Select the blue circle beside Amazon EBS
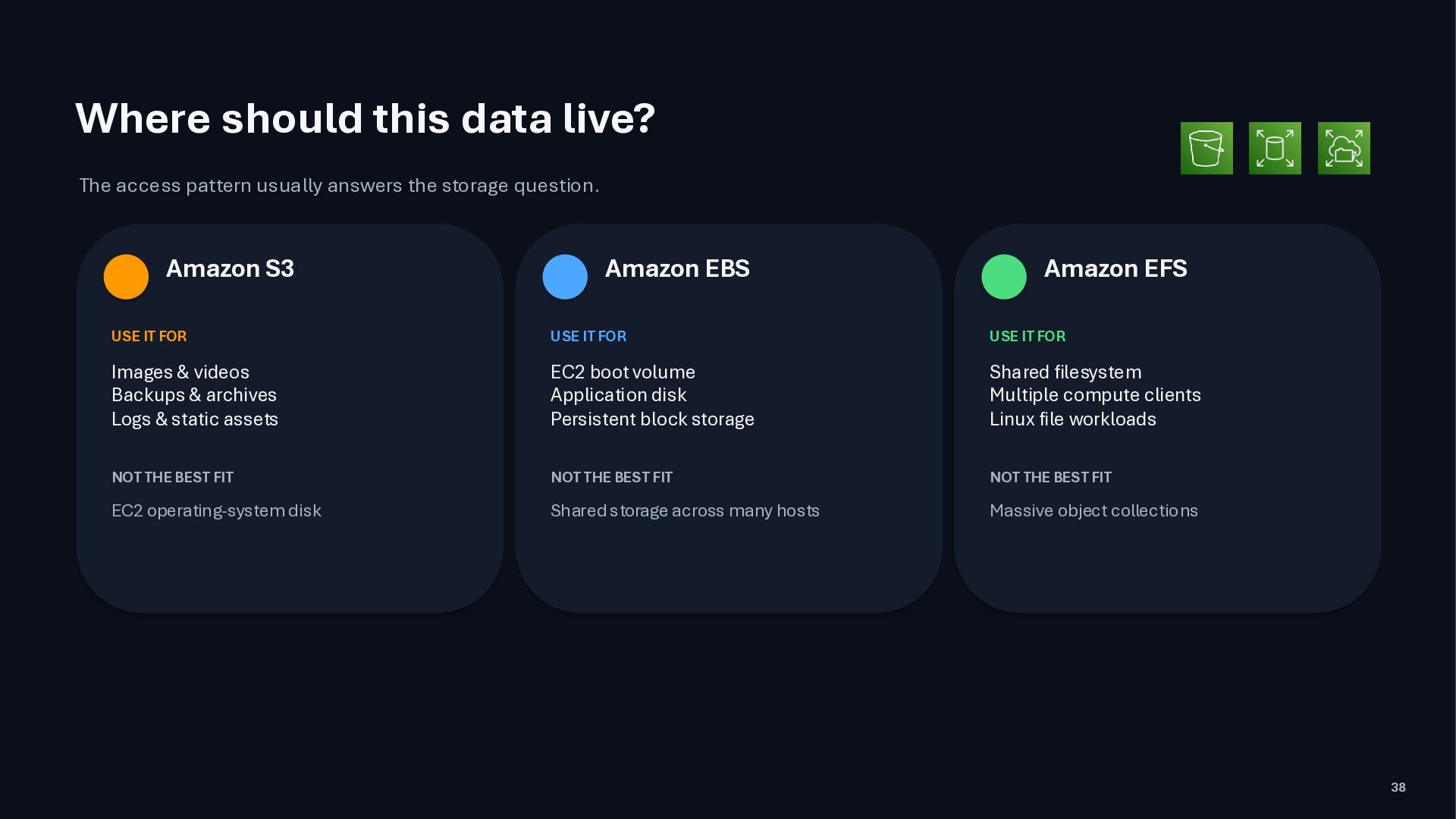 [565, 276]
